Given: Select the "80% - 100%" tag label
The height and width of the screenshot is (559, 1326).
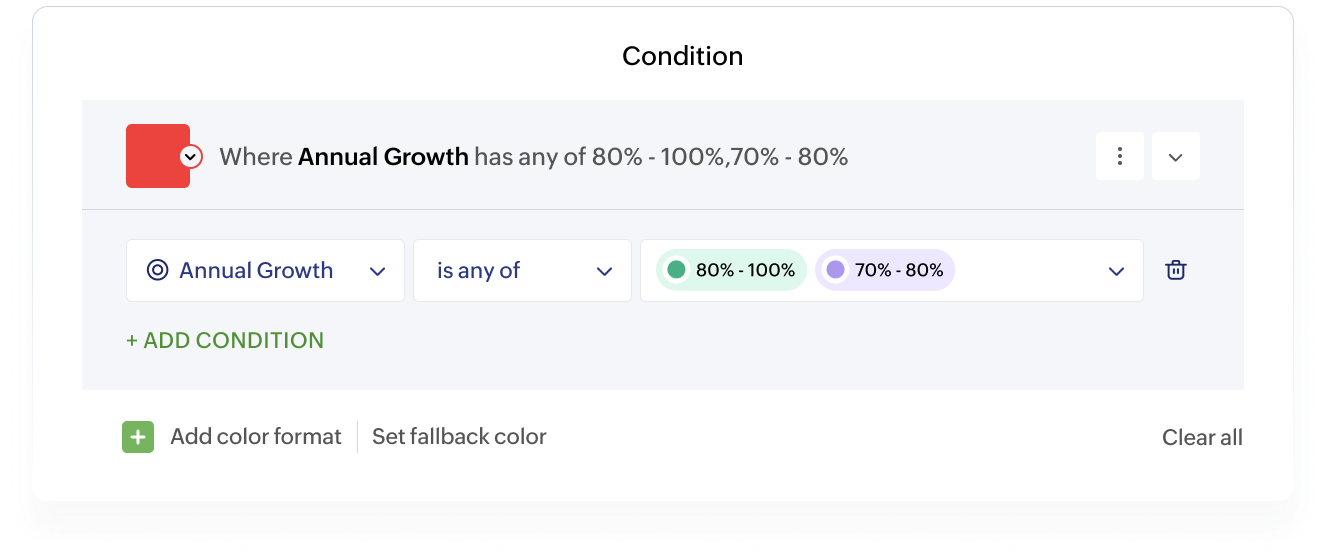Looking at the screenshot, I should (745, 270).
